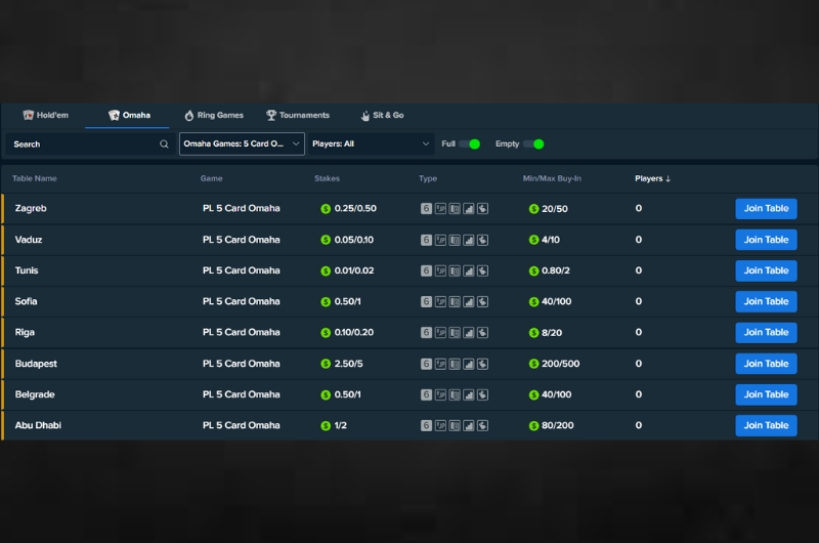Click the stairs chart icon in Vaduz row

click(469, 240)
